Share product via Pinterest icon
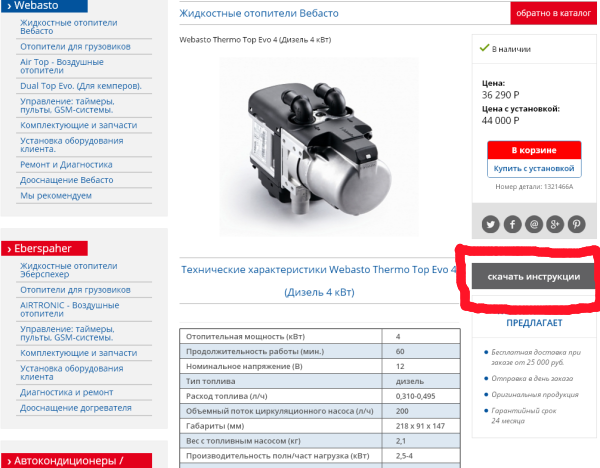The width and height of the screenshot is (600, 468). pos(576,224)
